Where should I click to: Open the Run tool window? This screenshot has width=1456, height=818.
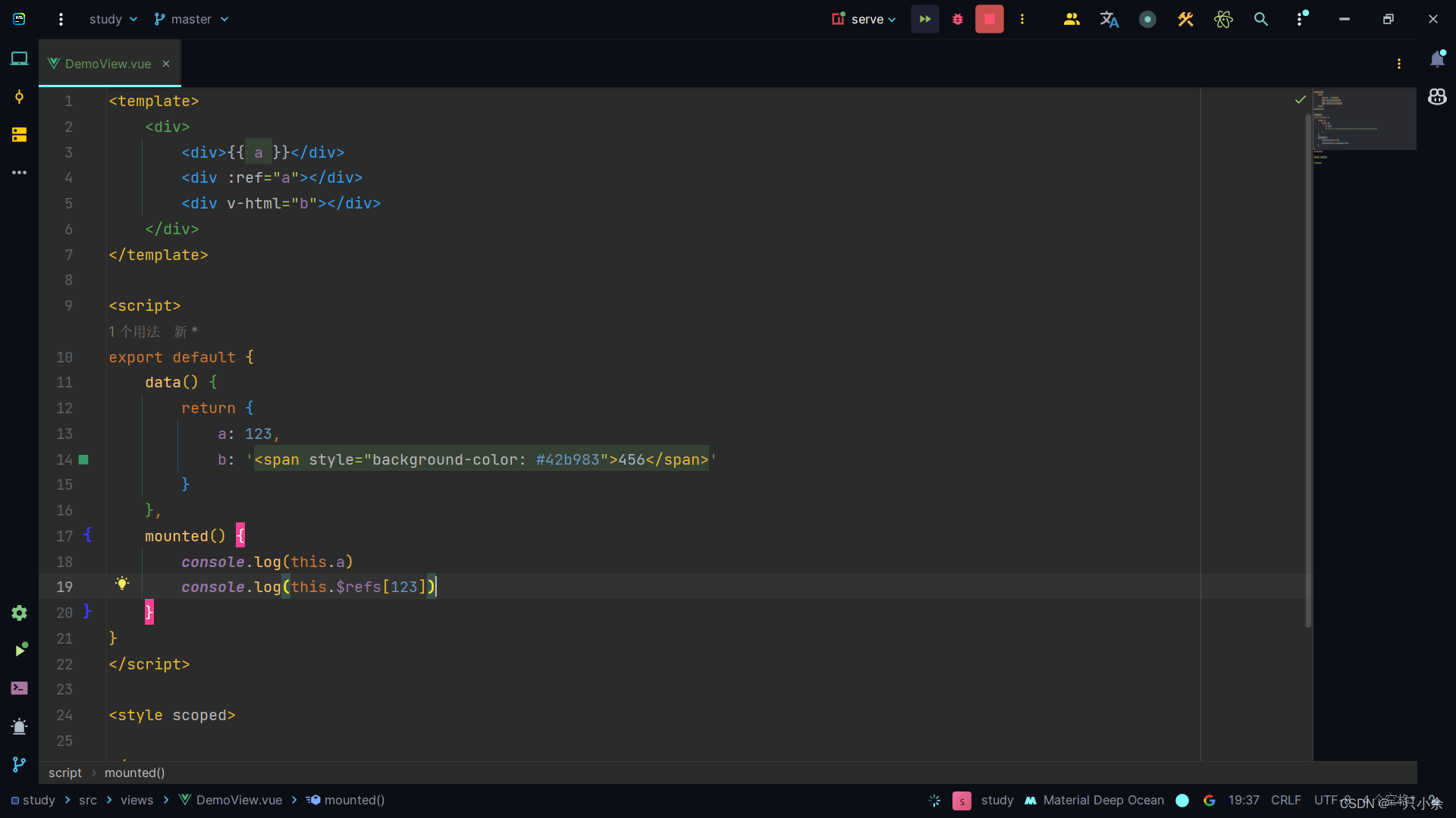[x=20, y=650]
